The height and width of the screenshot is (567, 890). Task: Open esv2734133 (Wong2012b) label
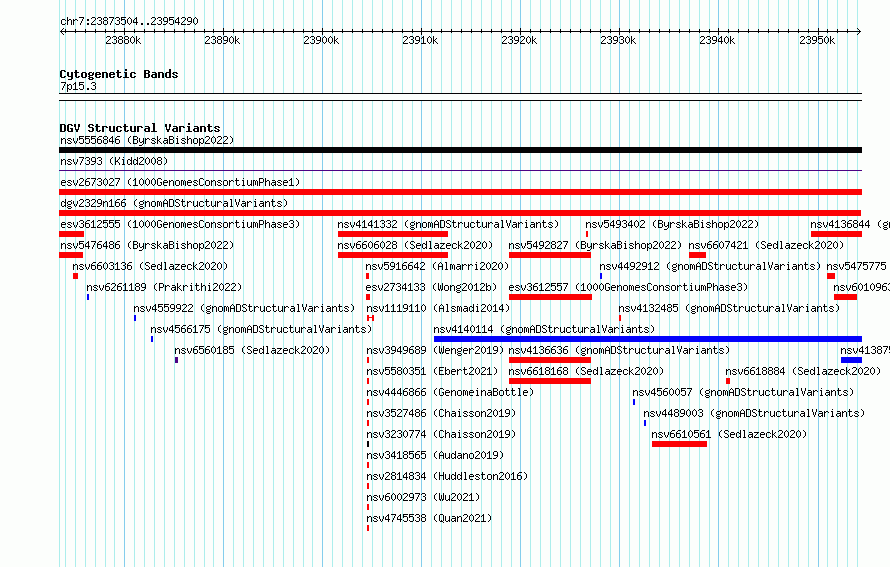point(431,287)
